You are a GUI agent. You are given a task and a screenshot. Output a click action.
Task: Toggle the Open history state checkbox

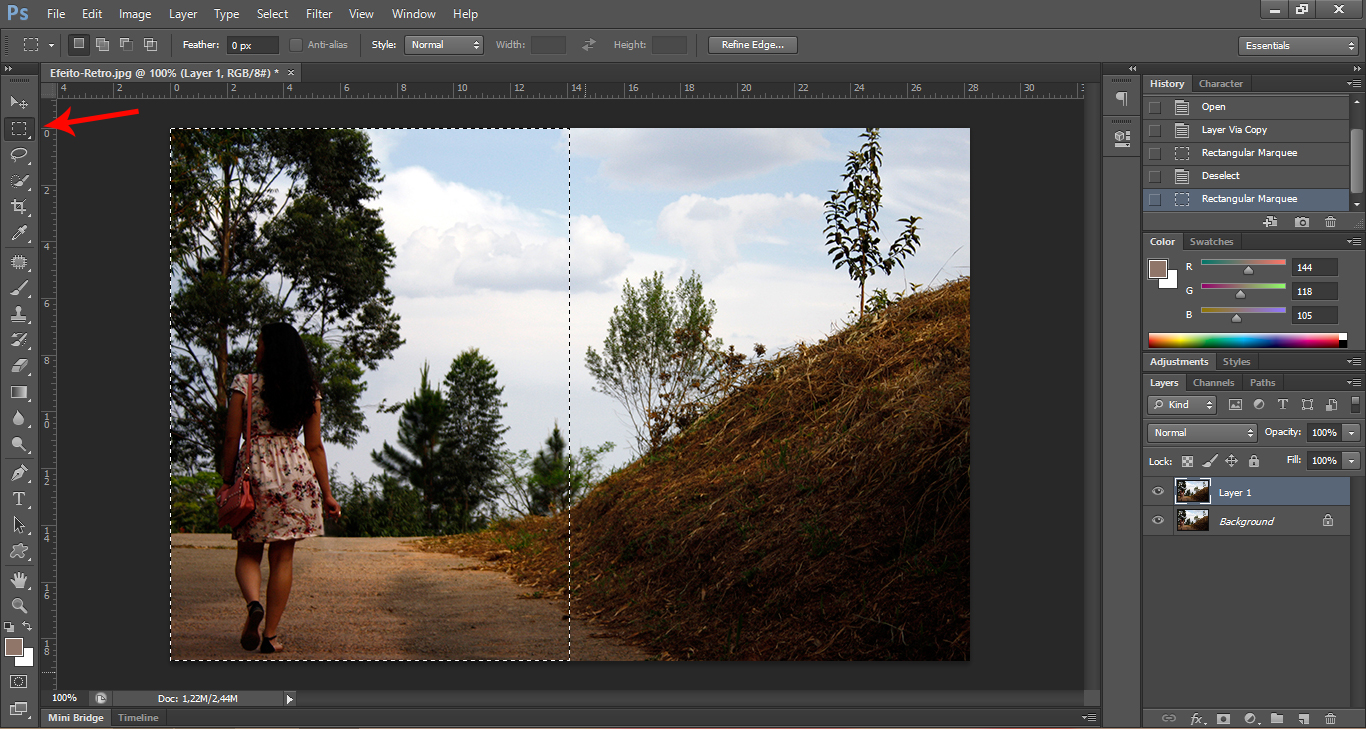click(x=1155, y=107)
